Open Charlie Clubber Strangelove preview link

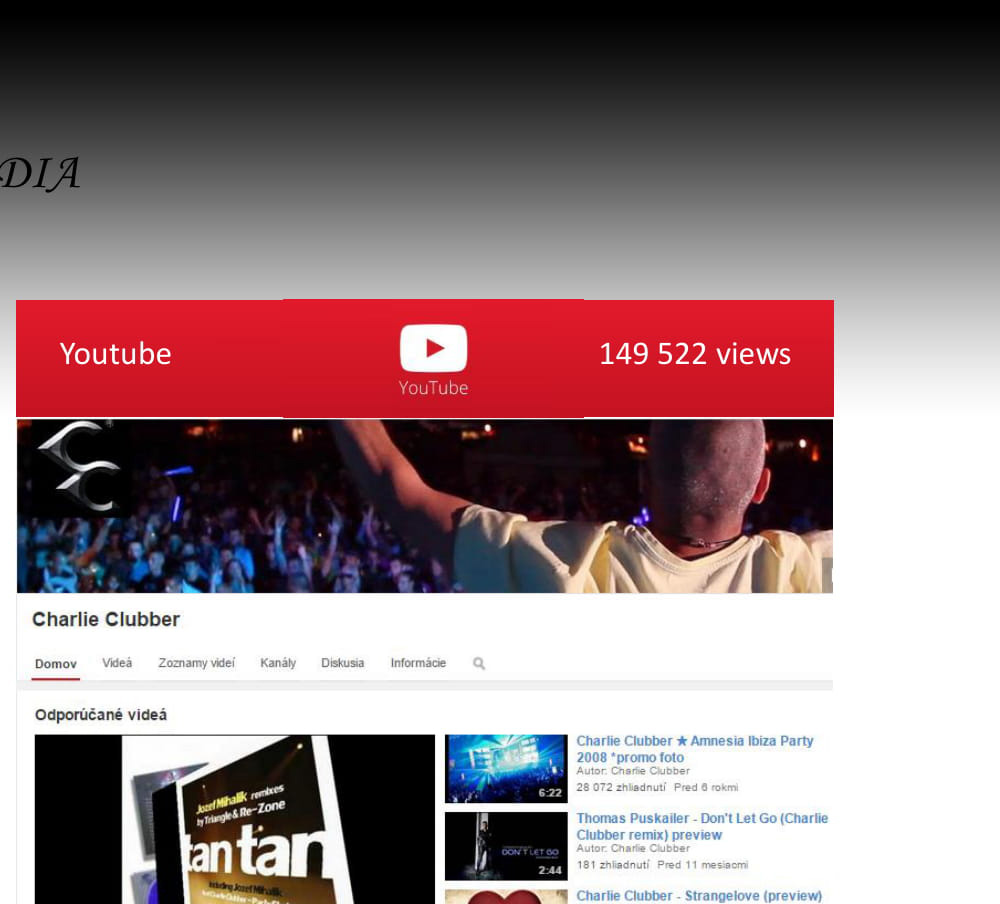699,896
